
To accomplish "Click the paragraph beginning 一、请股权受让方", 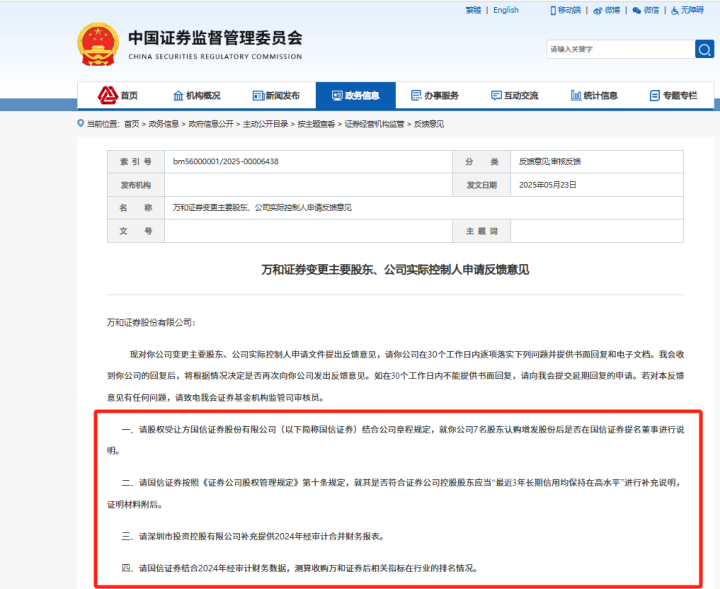I will coord(395,440).
